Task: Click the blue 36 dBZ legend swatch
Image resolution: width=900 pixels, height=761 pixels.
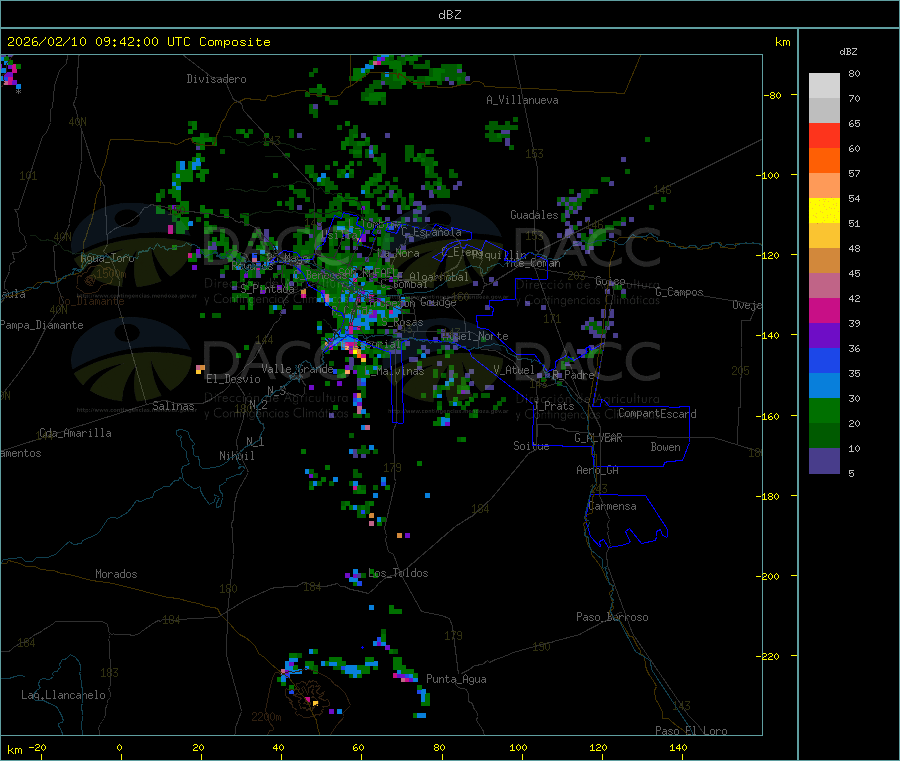Action: [824, 360]
